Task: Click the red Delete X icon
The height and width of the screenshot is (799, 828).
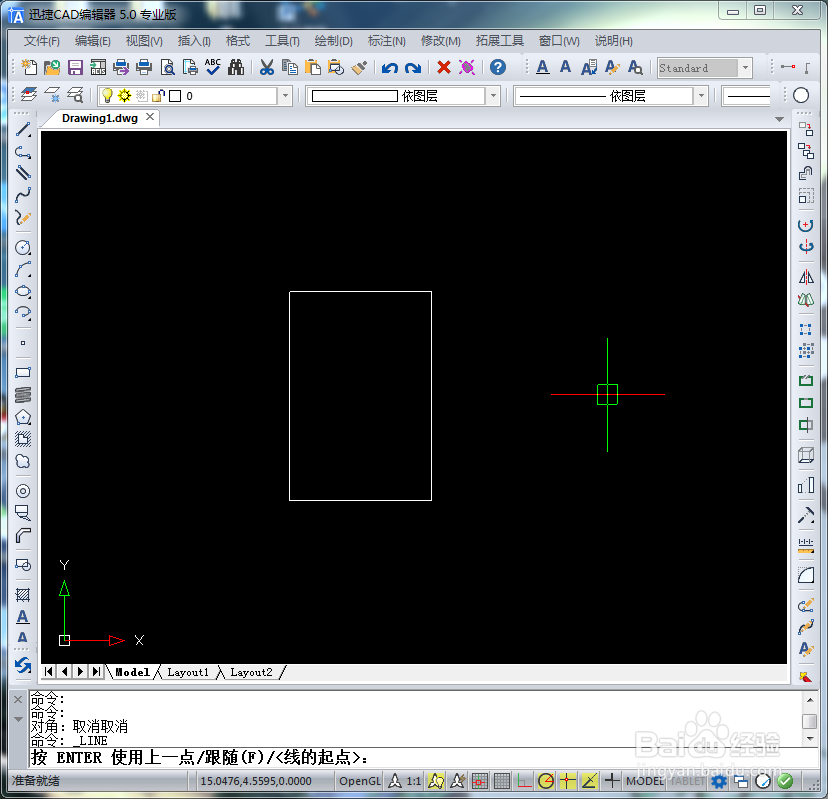Action: 444,67
